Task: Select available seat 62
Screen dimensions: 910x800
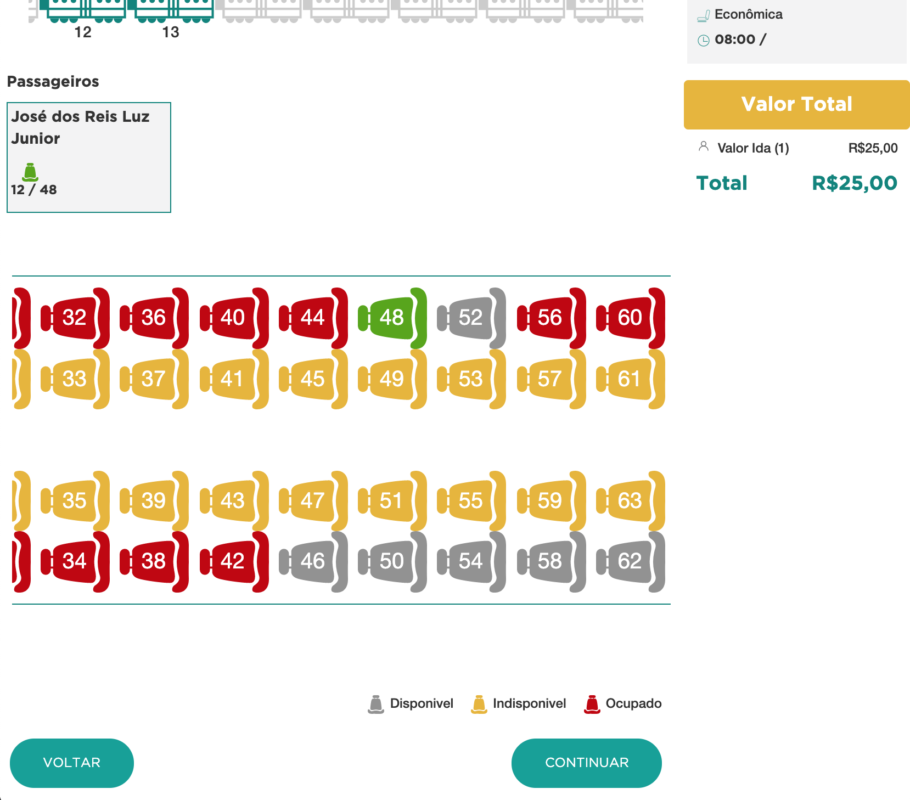Action: point(630,562)
